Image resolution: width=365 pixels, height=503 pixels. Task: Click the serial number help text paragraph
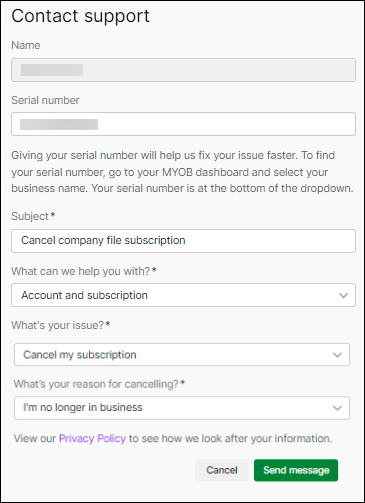[x=182, y=172]
